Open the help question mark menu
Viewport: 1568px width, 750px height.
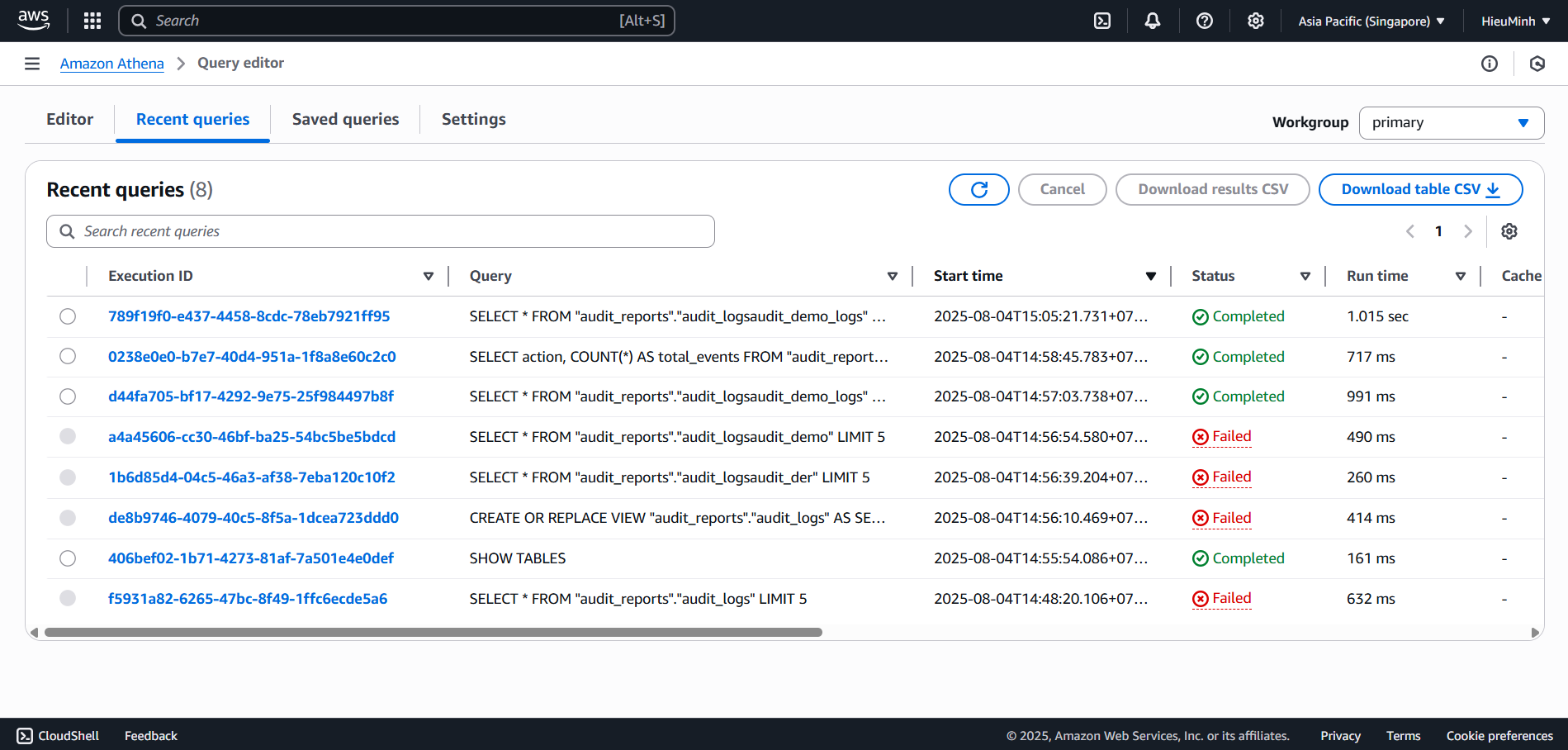(x=1205, y=21)
